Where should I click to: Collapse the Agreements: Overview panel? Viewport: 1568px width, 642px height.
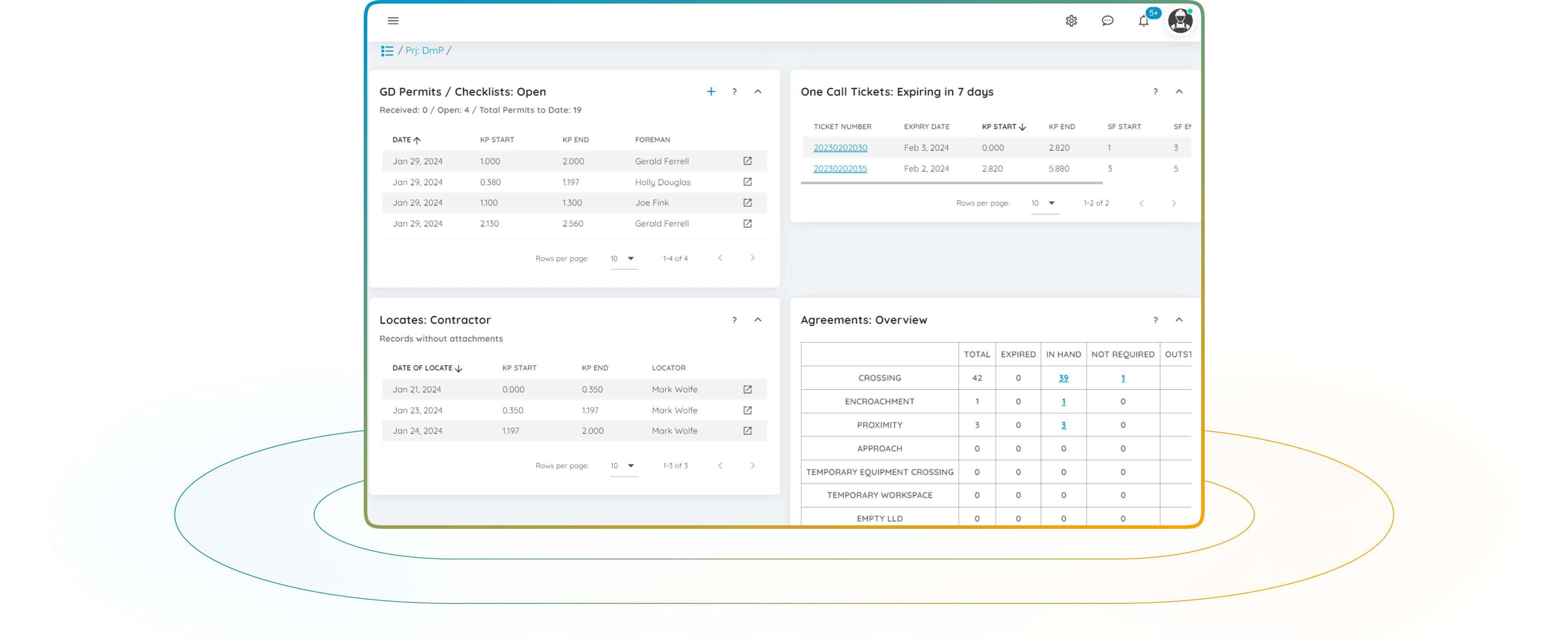pos(1179,320)
